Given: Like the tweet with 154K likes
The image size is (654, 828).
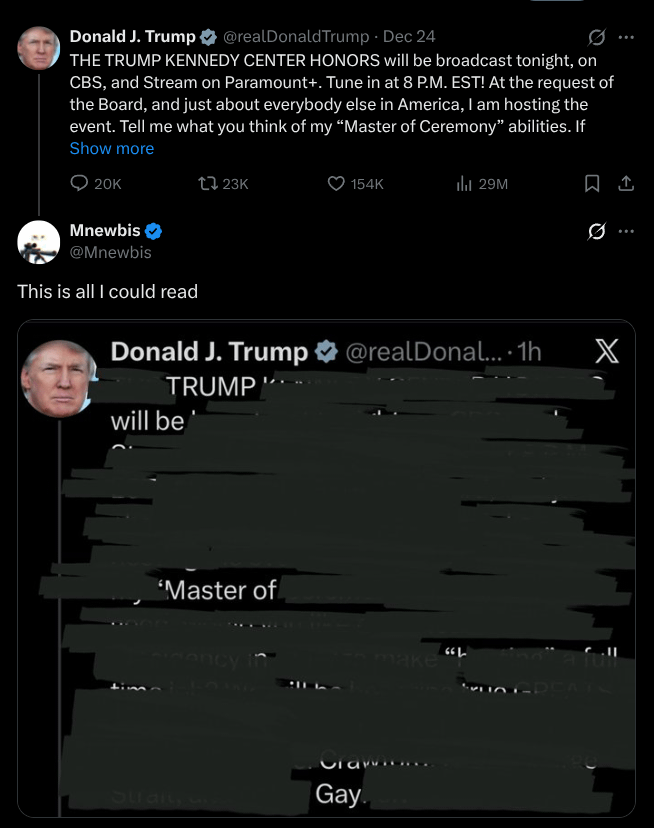Looking at the screenshot, I should click(337, 183).
